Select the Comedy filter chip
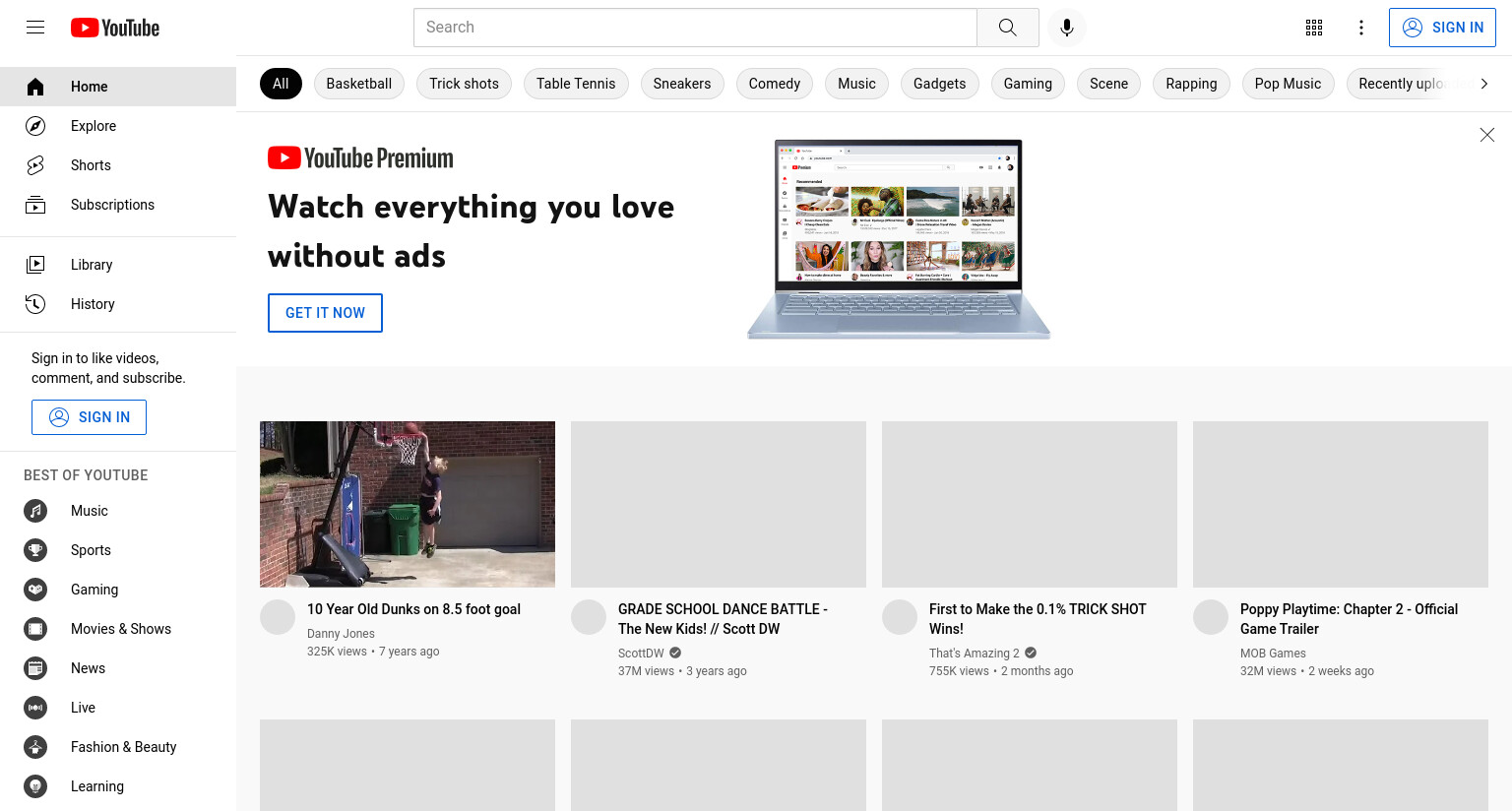1512x811 pixels. [x=775, y=84]
